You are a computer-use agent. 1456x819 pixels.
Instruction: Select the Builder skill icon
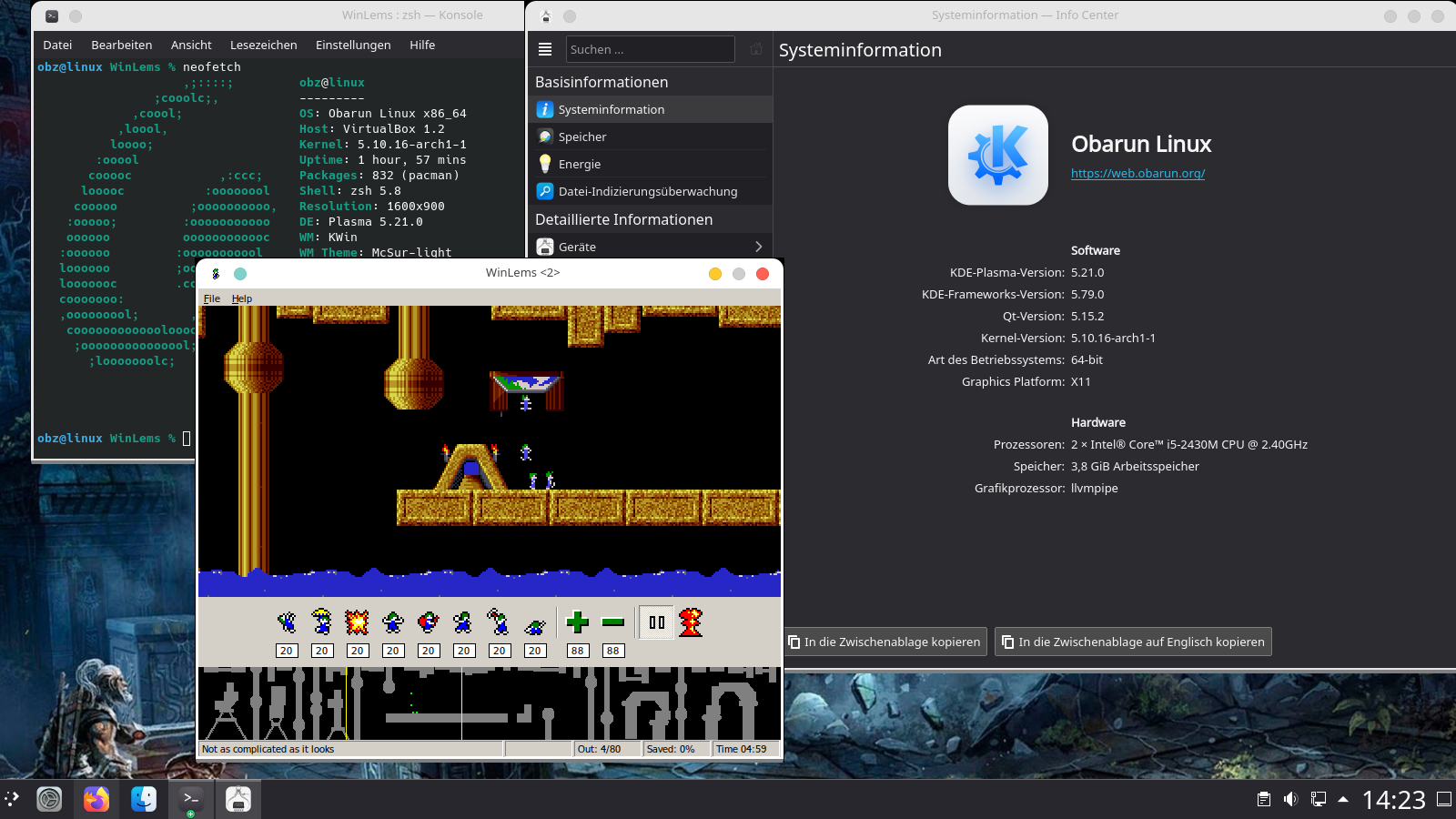point(429,622)
